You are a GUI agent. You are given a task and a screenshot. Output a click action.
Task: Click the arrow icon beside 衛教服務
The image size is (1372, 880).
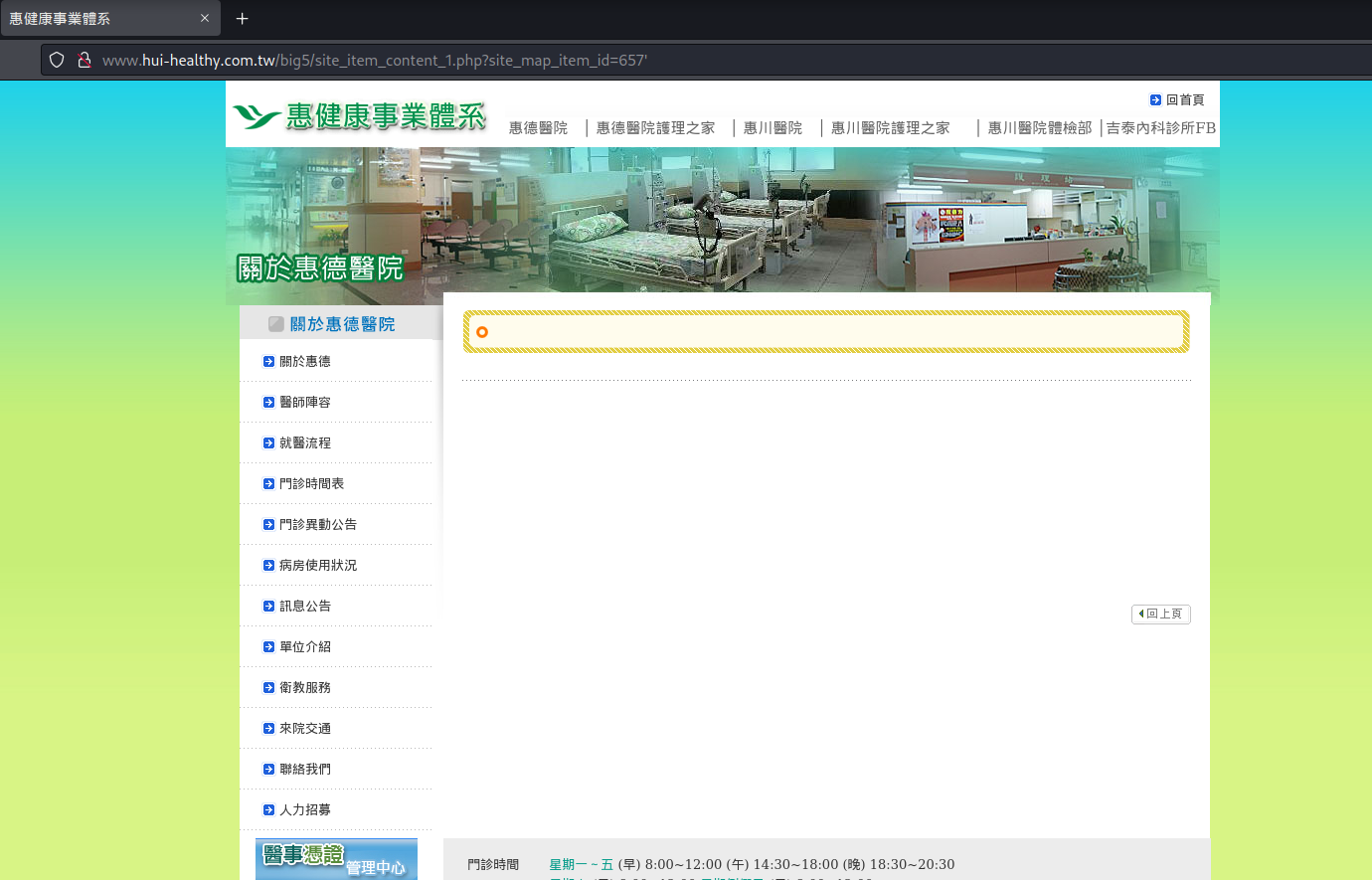click(268, 687)
